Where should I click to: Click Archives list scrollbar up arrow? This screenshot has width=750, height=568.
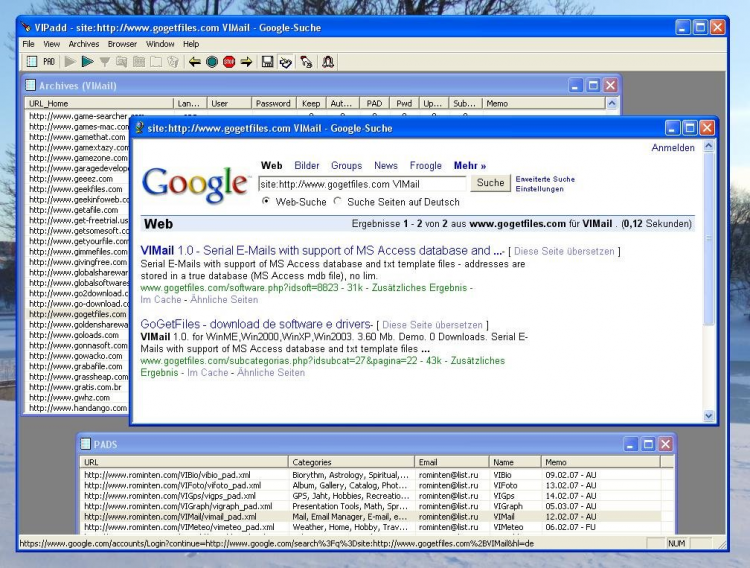tap(612, 103)
